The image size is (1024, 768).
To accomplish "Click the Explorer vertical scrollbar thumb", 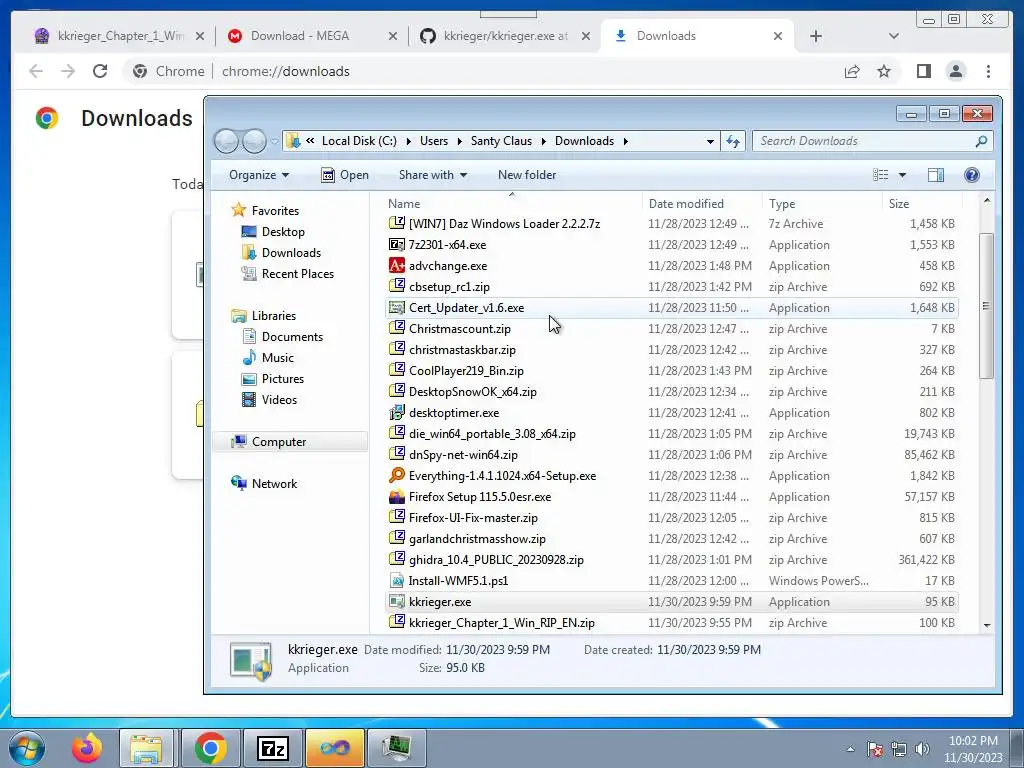I will pyautogui.click(x=986, y=306).
